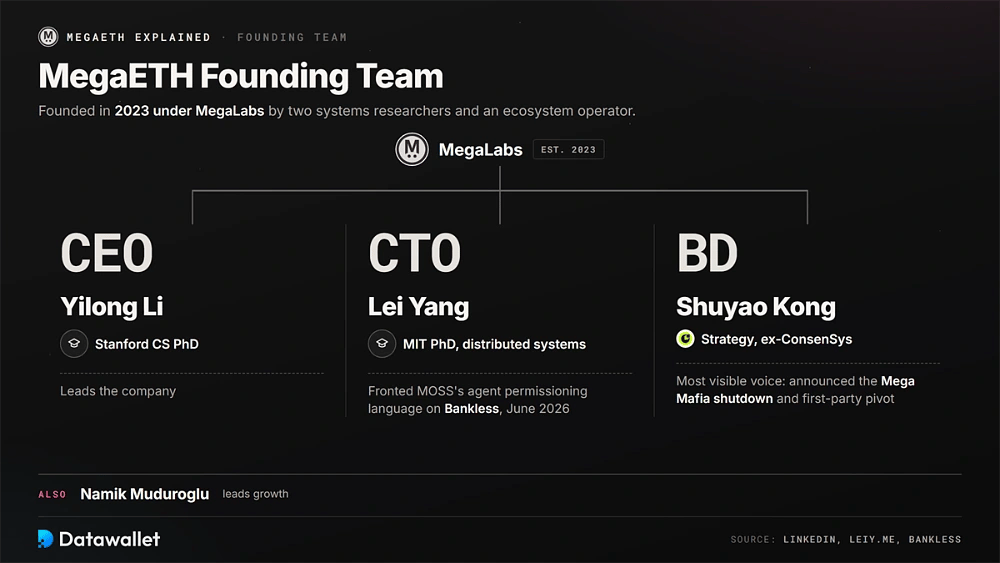Click the MegaETH logo beside MEGAETH EXPLAINED
The width and height of the screenshot is (1000, 563).
[48, 37]
